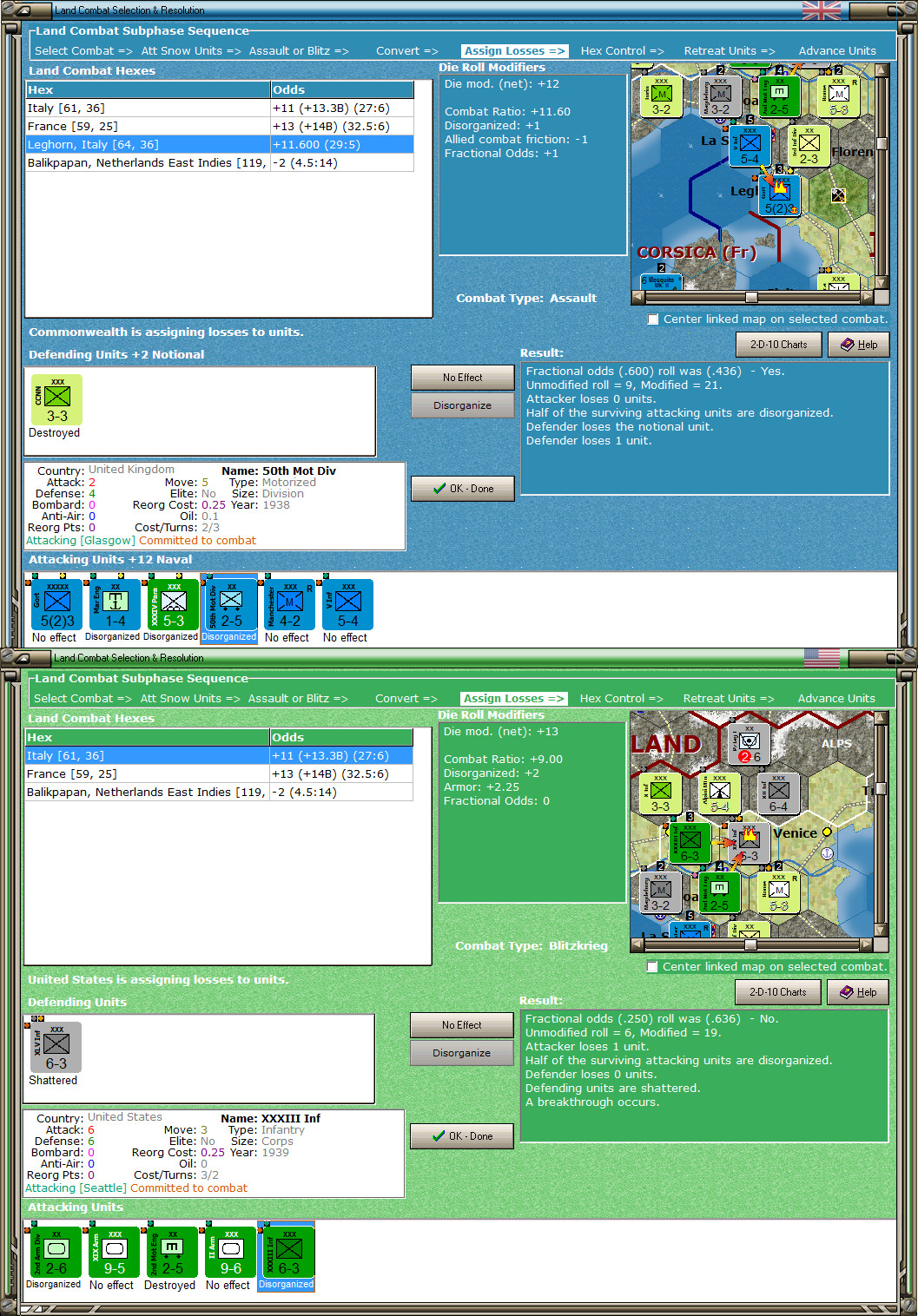Click horizontal scrollbar thumb of top map
The width and height of the screenshot is (918, 1316).
(x=751, y=297)
